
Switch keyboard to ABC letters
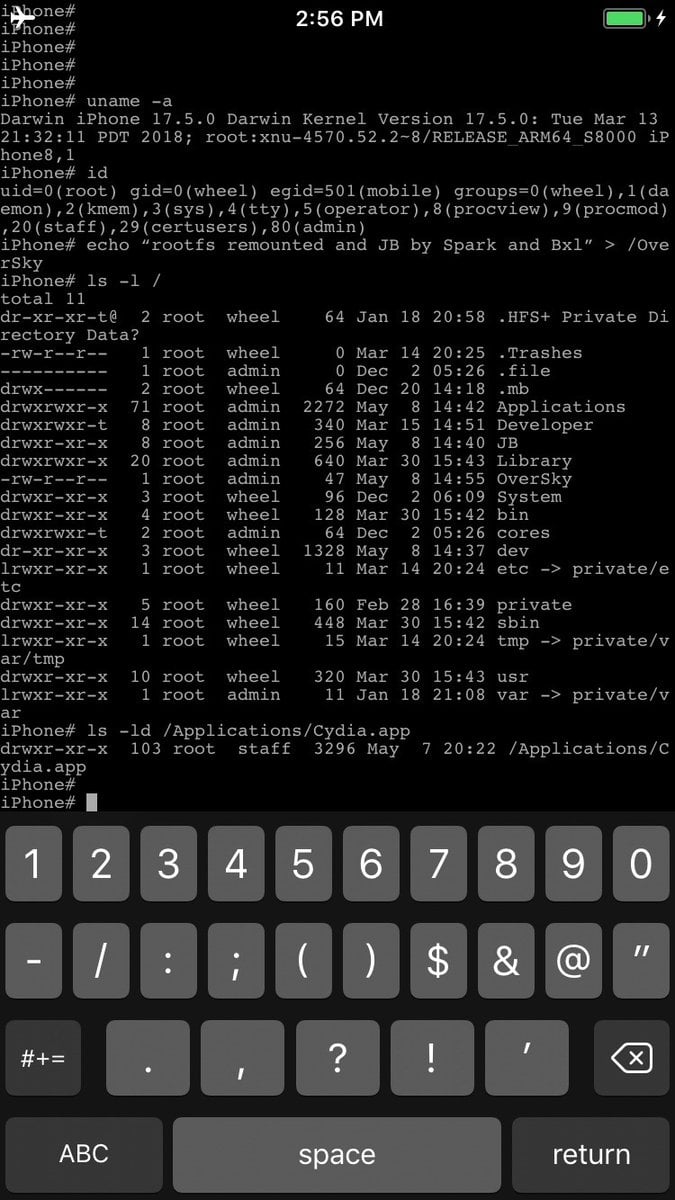coord(84,1154)
